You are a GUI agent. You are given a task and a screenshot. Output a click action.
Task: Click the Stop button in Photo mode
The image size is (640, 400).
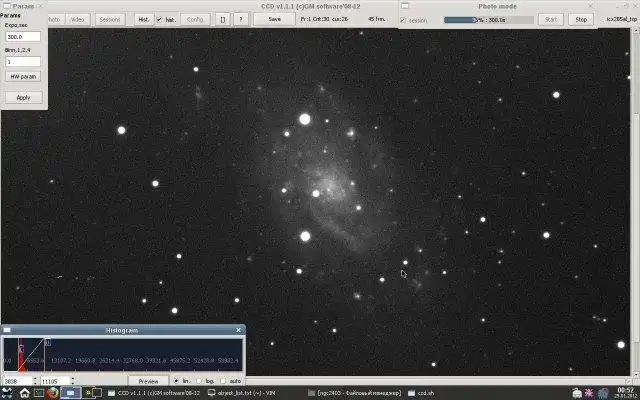tap(581, 19)
